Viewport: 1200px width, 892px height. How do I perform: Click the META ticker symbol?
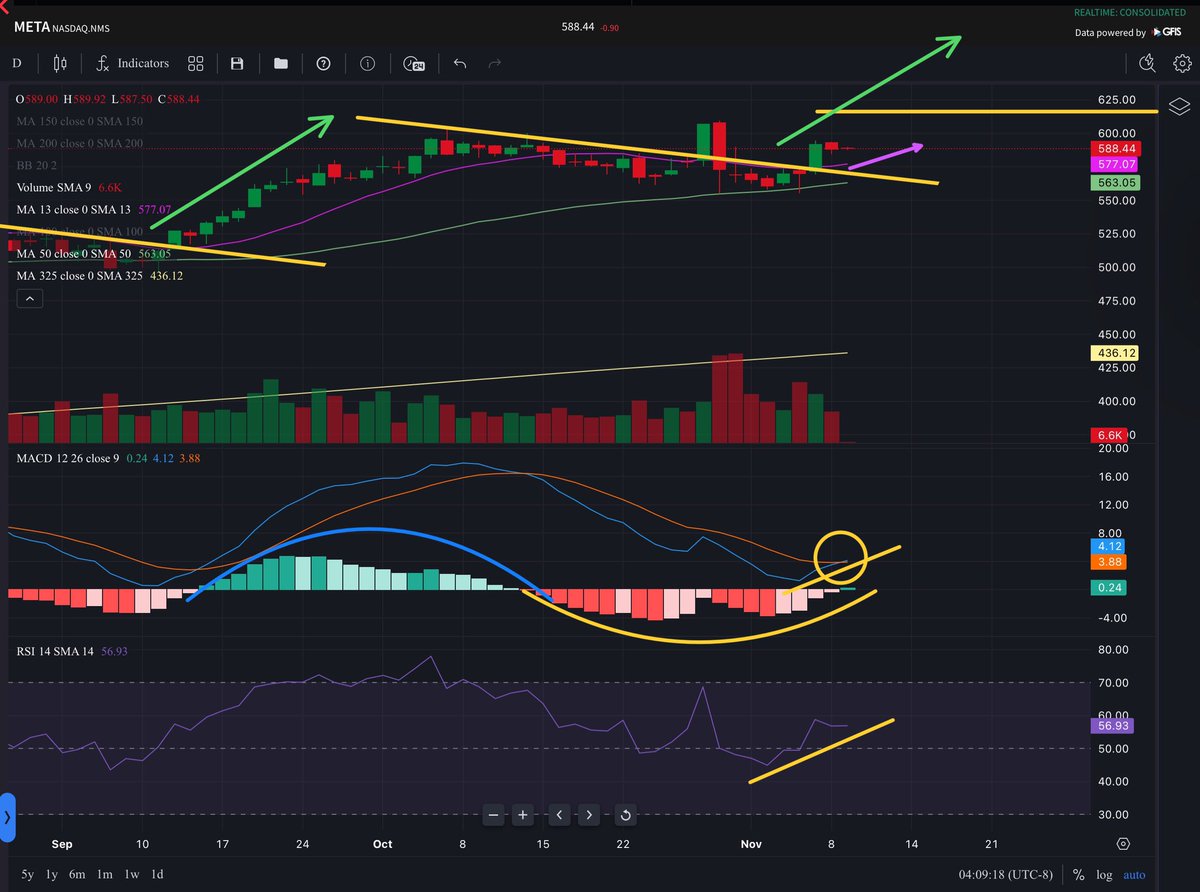31,27
